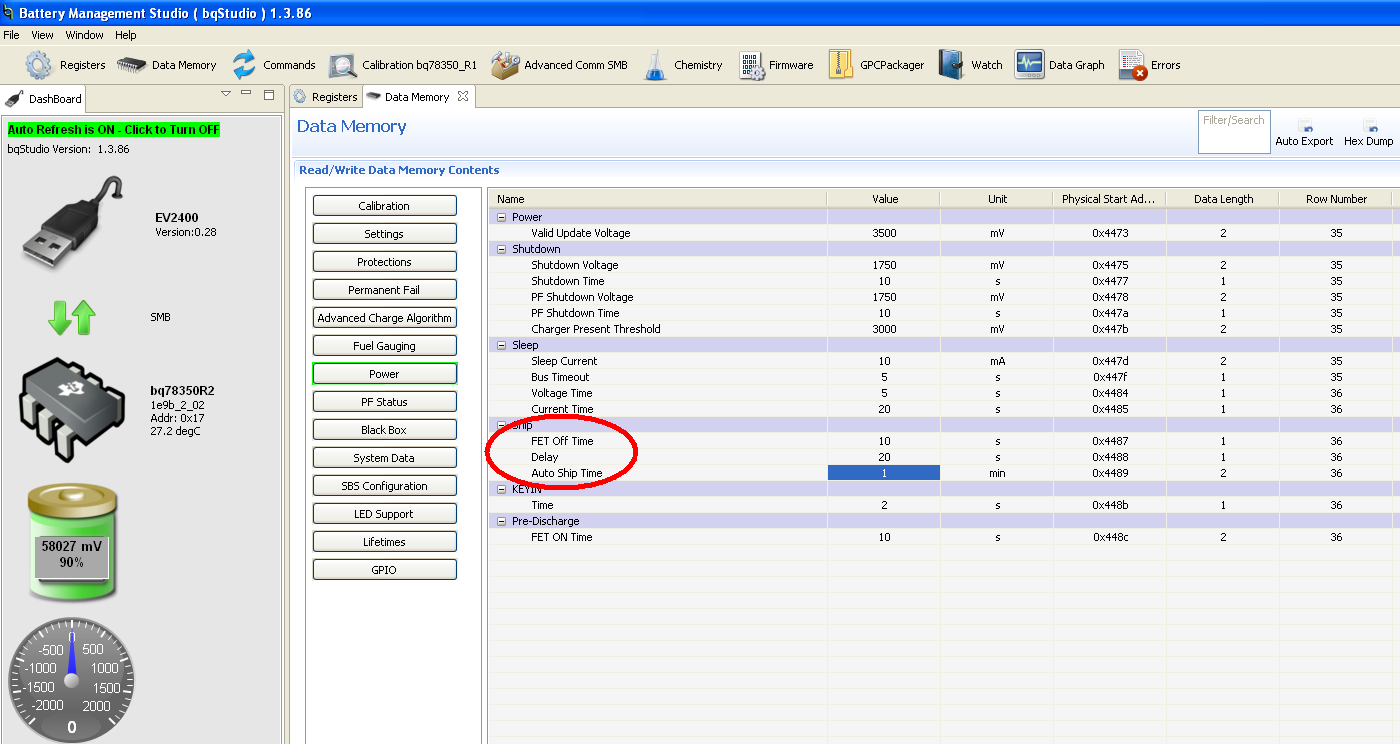Click the Name column header

pos(659,199)
